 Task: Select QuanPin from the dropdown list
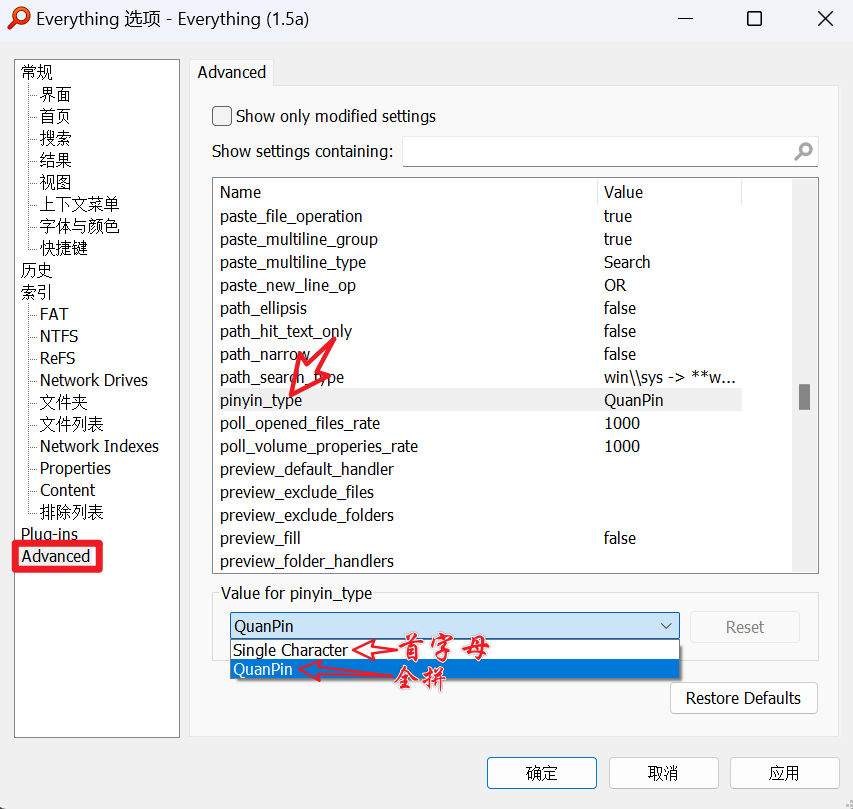click(x=260, y=669)
